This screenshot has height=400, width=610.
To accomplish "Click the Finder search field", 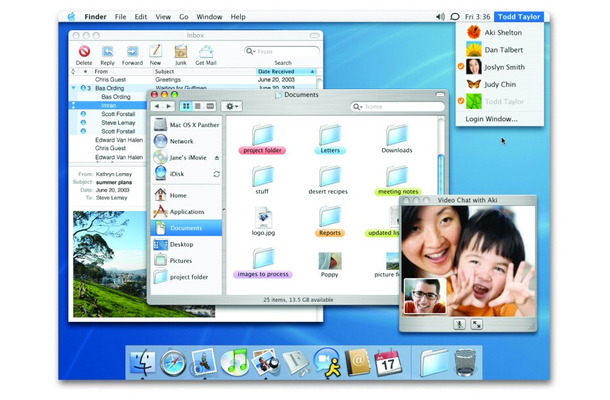I will click(398, 107).
